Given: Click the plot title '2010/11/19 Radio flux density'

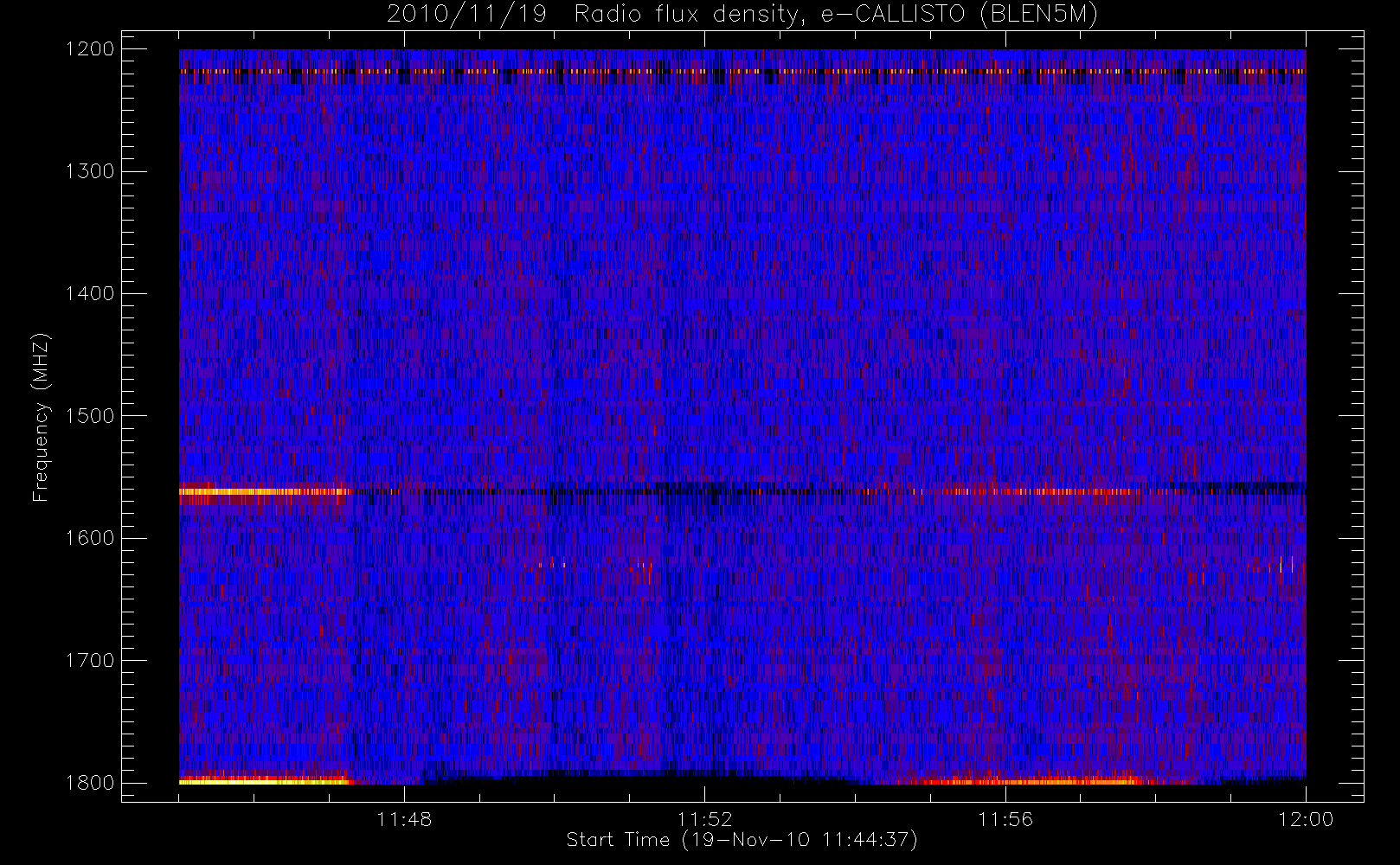Looking at the screenshot, I should 742,14.
